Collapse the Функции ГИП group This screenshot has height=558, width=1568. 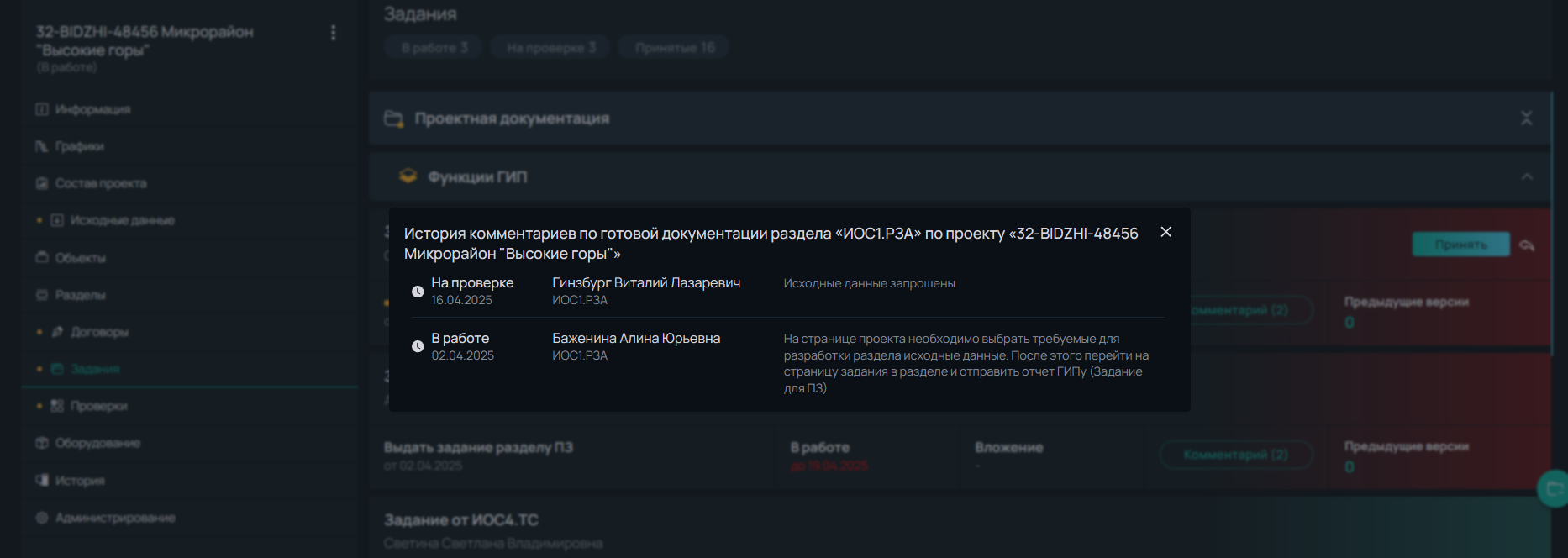tap(1527, 177)
